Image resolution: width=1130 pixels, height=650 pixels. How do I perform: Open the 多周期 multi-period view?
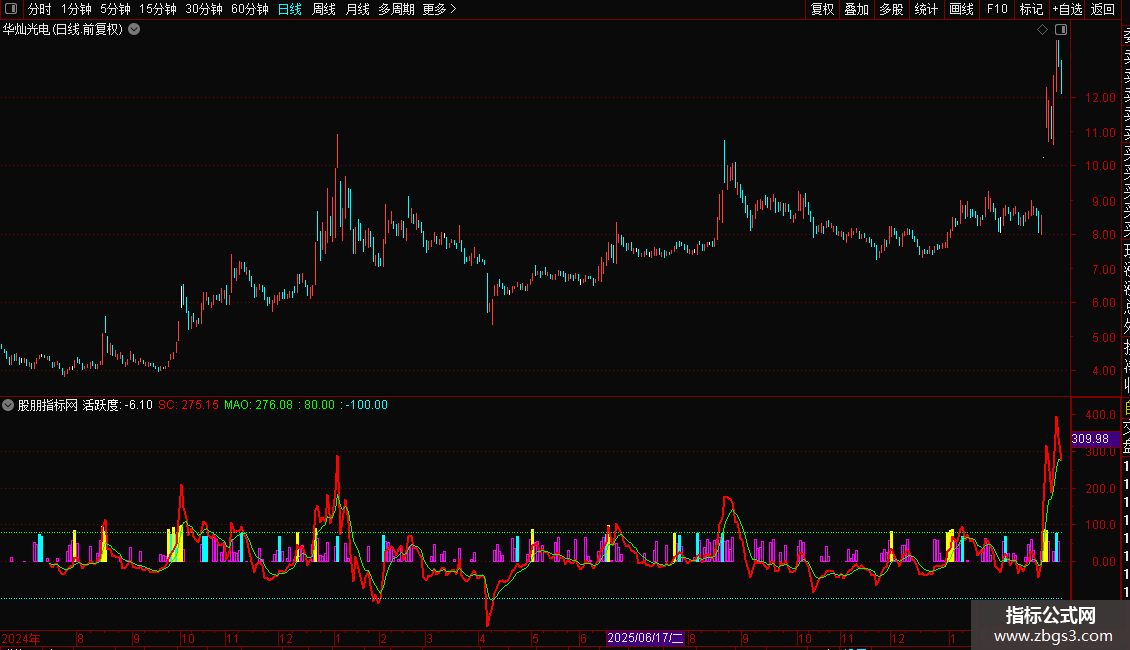396,9
